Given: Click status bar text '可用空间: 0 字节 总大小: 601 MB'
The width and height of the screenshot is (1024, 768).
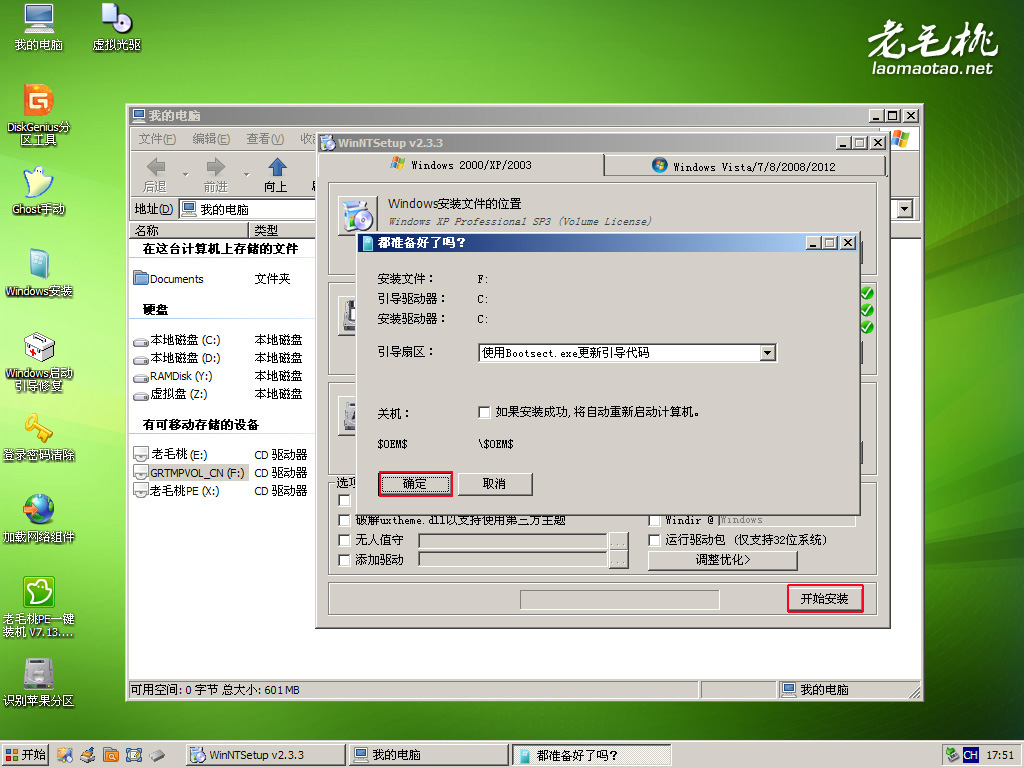Looking at the screenshot, I should pyautogui.click(x=215, y=690).
